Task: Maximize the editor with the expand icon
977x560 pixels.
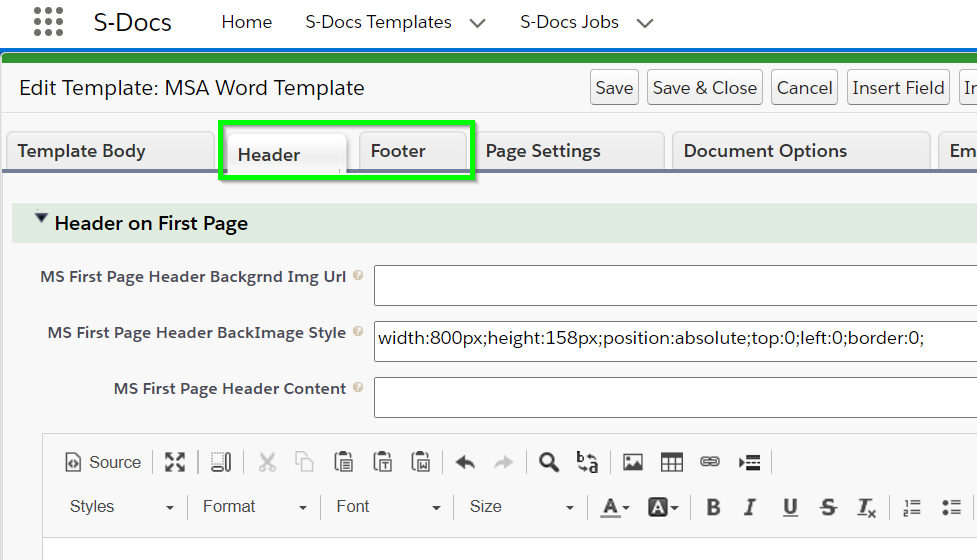Action: tap(175, 462)
